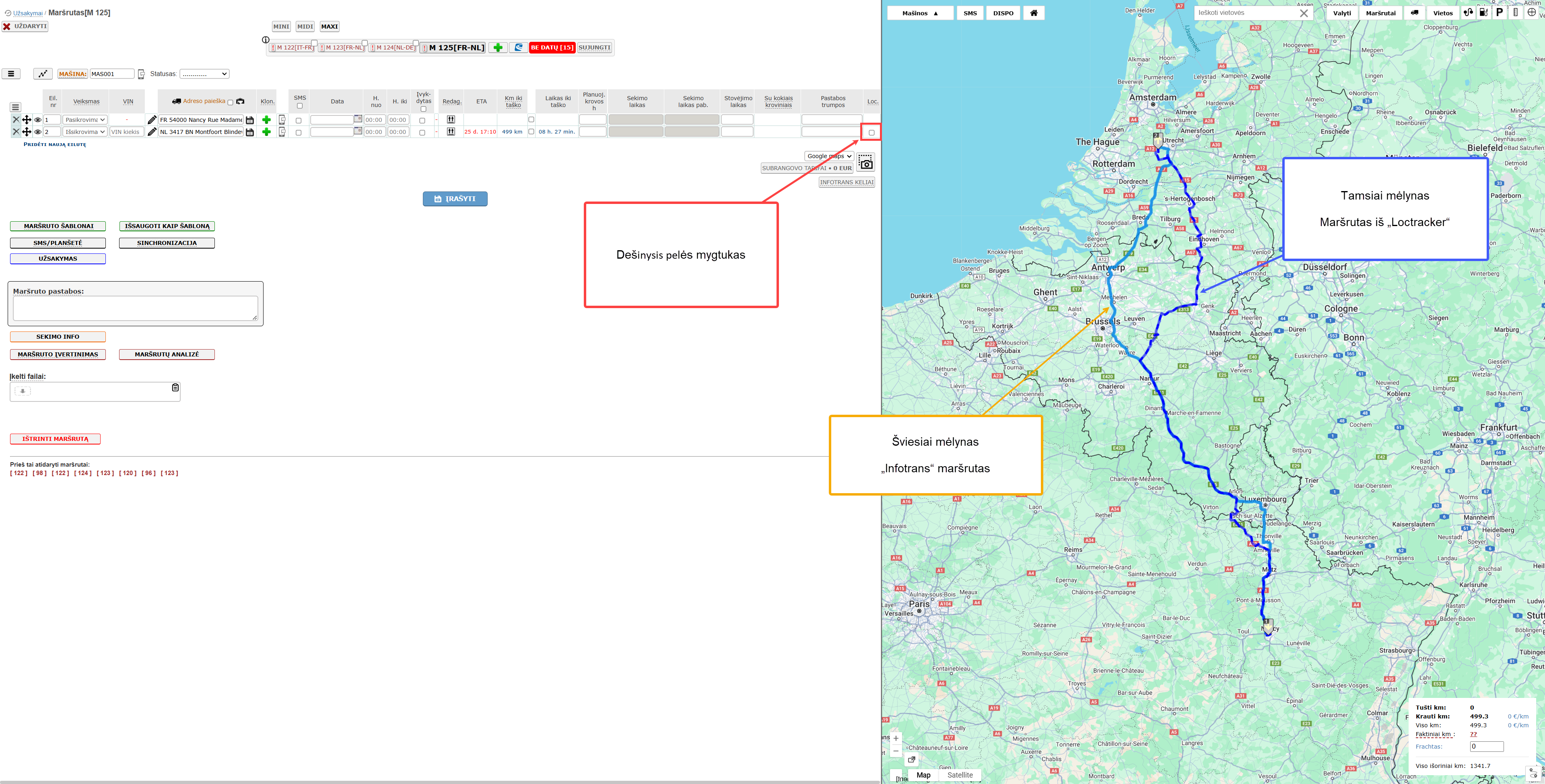Screen dimensions: 1545x784
Task: Click the MAS001 machine input field
Action: pyautogui.click(x=112, y=74)
